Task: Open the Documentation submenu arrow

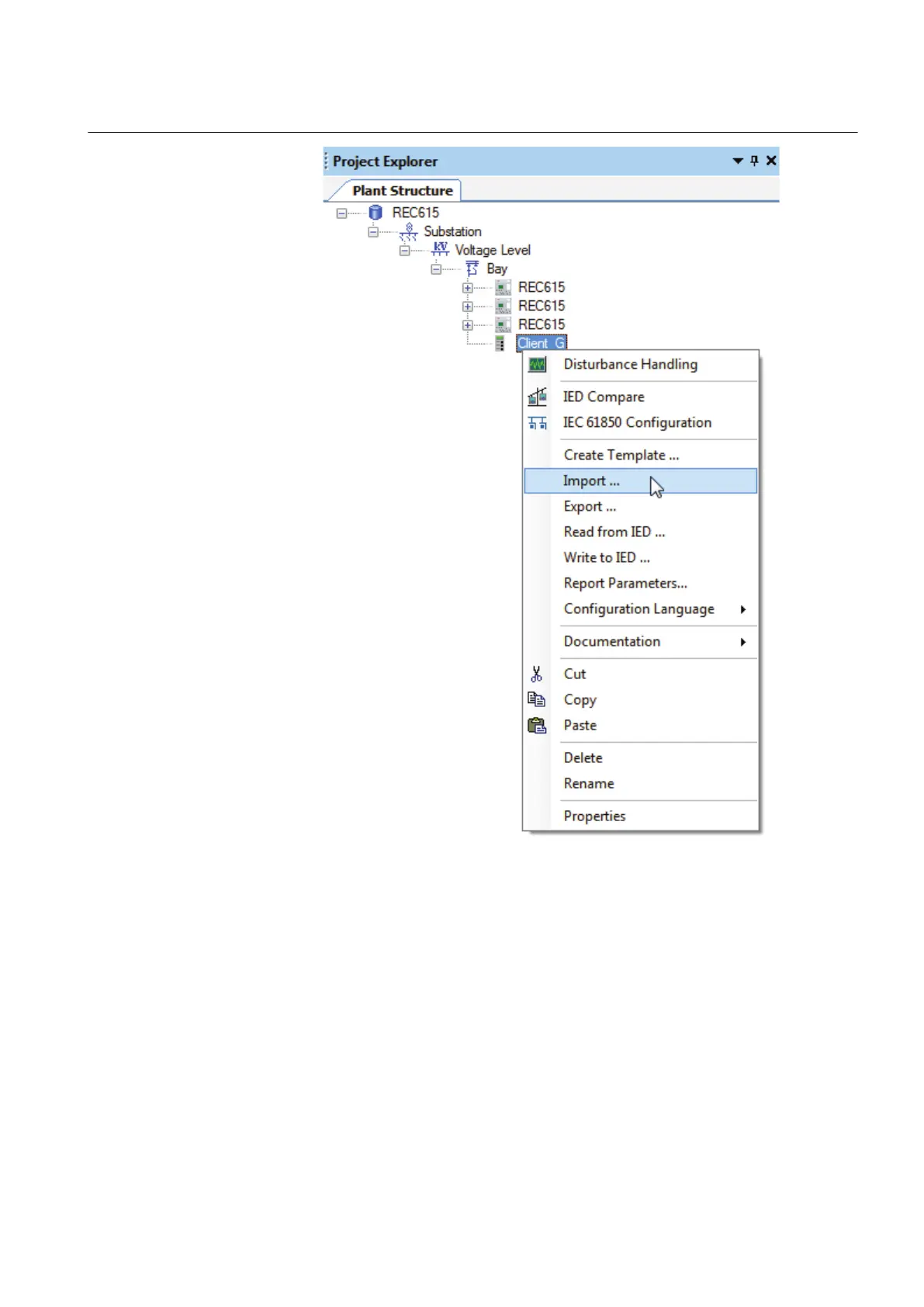Action: (743, 642)
